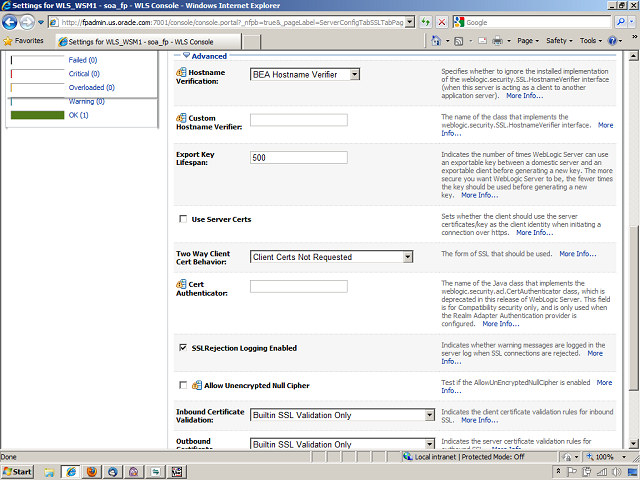Click the browser Back button
Screen dimensions: 640x480
tap(13, 21)
